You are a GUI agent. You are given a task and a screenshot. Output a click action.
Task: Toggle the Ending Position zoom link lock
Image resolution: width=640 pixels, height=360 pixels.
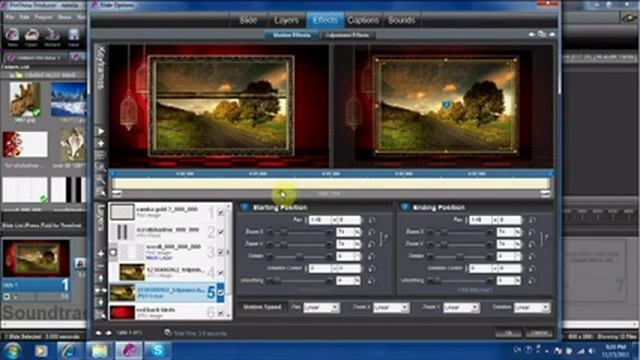tap(544, 238)
